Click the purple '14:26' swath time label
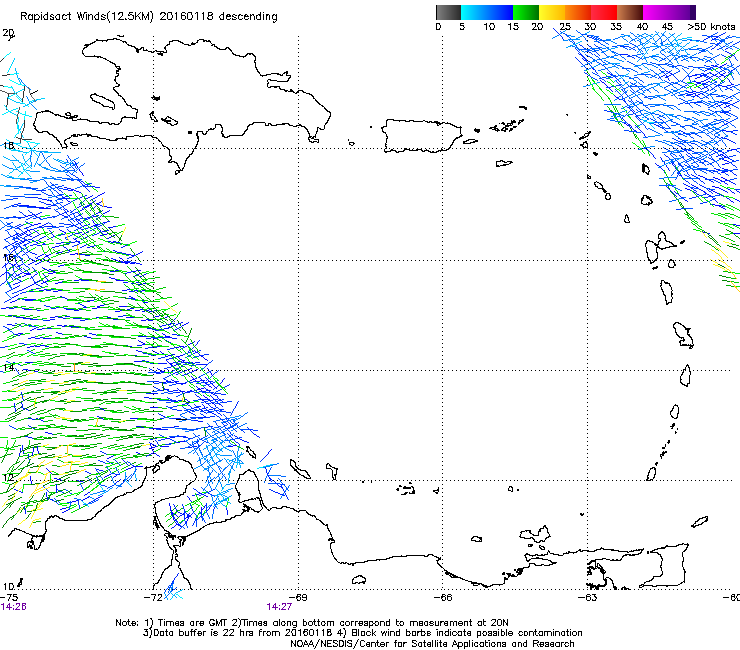 pyautogui.click(x=13, y=607)
